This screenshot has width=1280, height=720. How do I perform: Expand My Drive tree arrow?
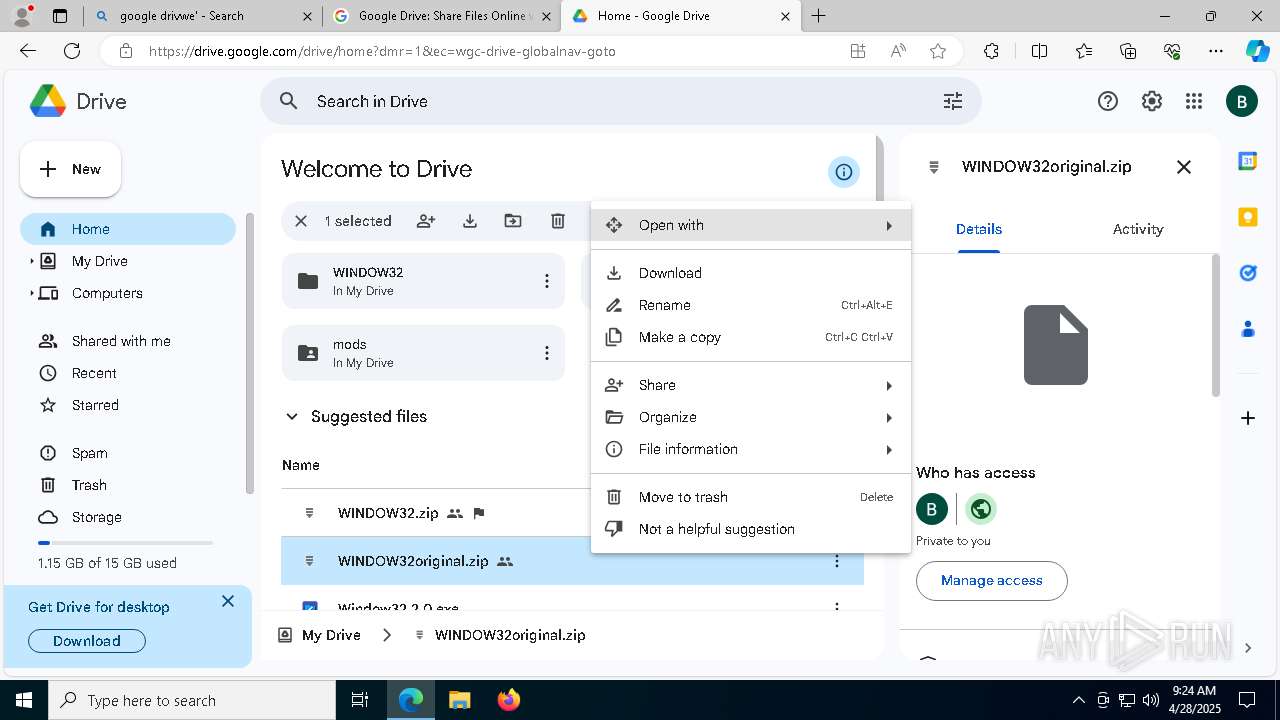pyautogui.click(x=31, y=261)
